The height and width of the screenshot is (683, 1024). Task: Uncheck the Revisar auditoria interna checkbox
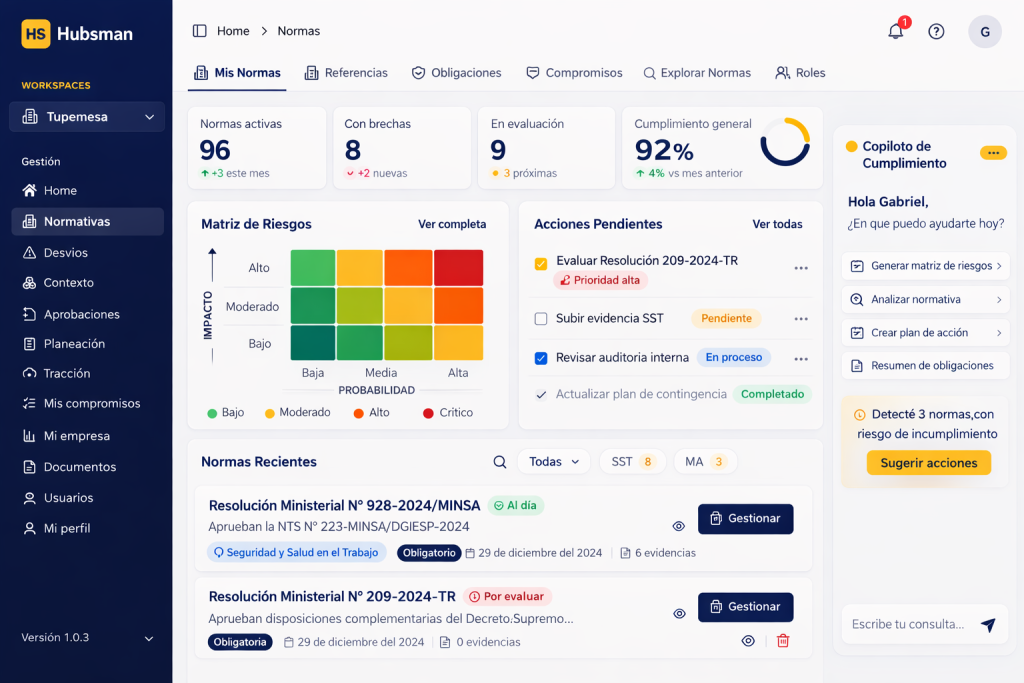[541, 358]
